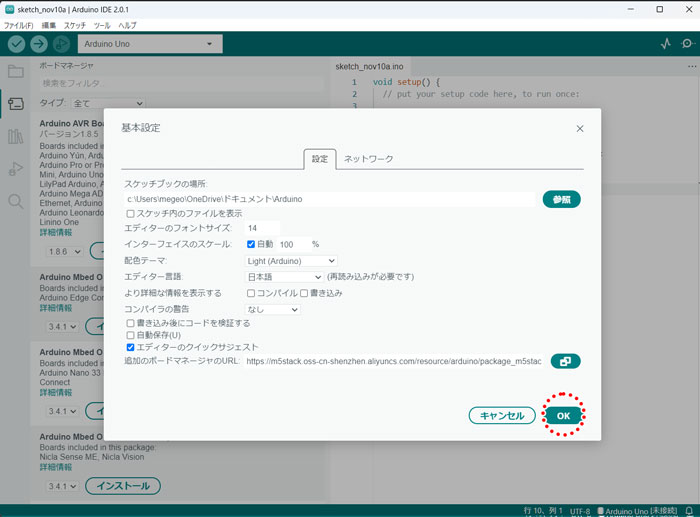Open the スケッチ menu
This screenshot has height=517, width=700.
(x=75, y=25)
